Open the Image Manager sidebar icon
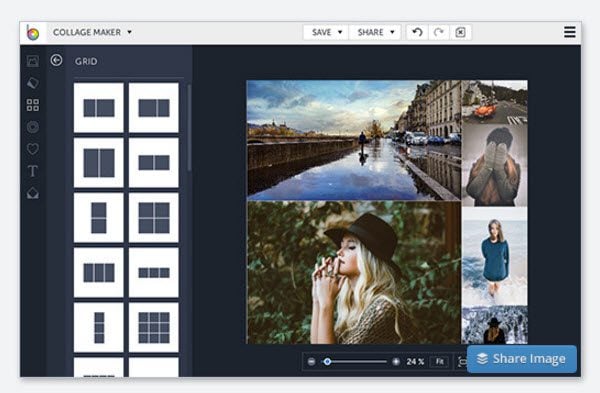 click(x=33, y=61)
